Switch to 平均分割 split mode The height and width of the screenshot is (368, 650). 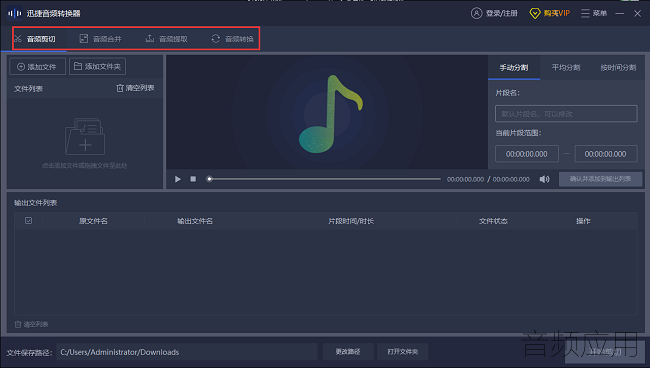pyautogui.click(x=566, y=68)
